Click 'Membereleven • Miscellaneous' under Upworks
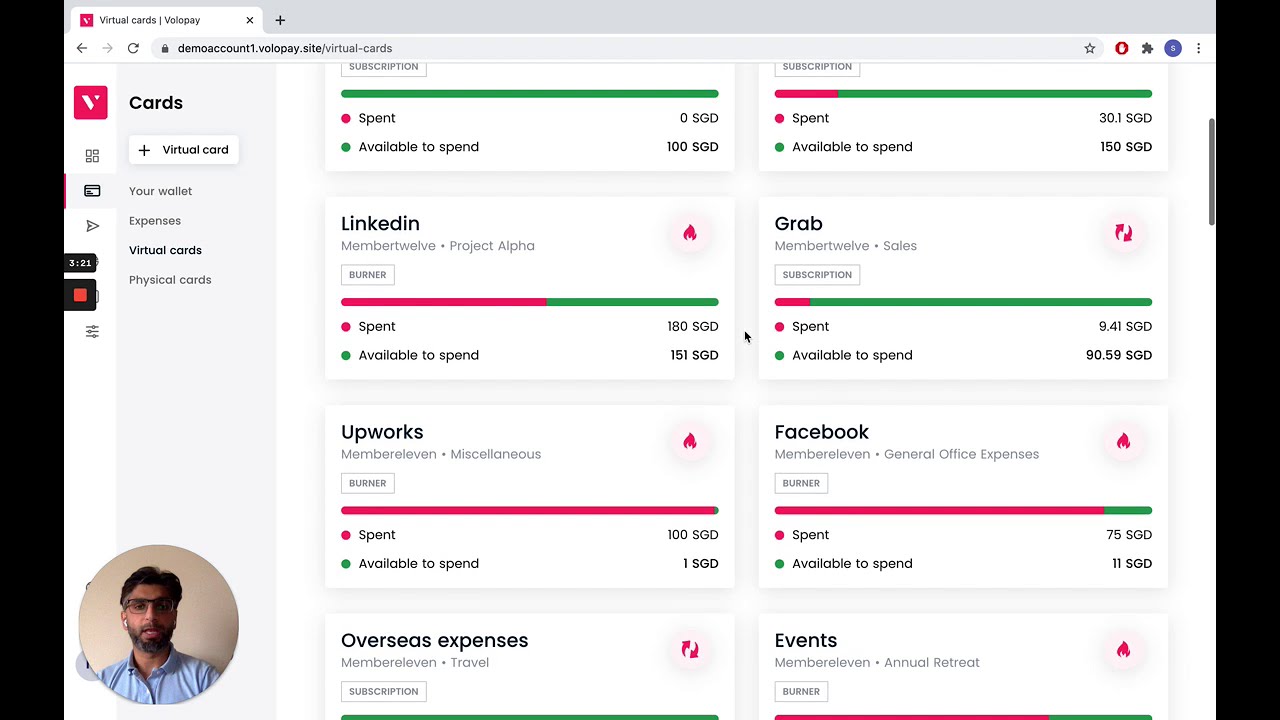This screenshot has height=720, width=1280. [441, 454]
